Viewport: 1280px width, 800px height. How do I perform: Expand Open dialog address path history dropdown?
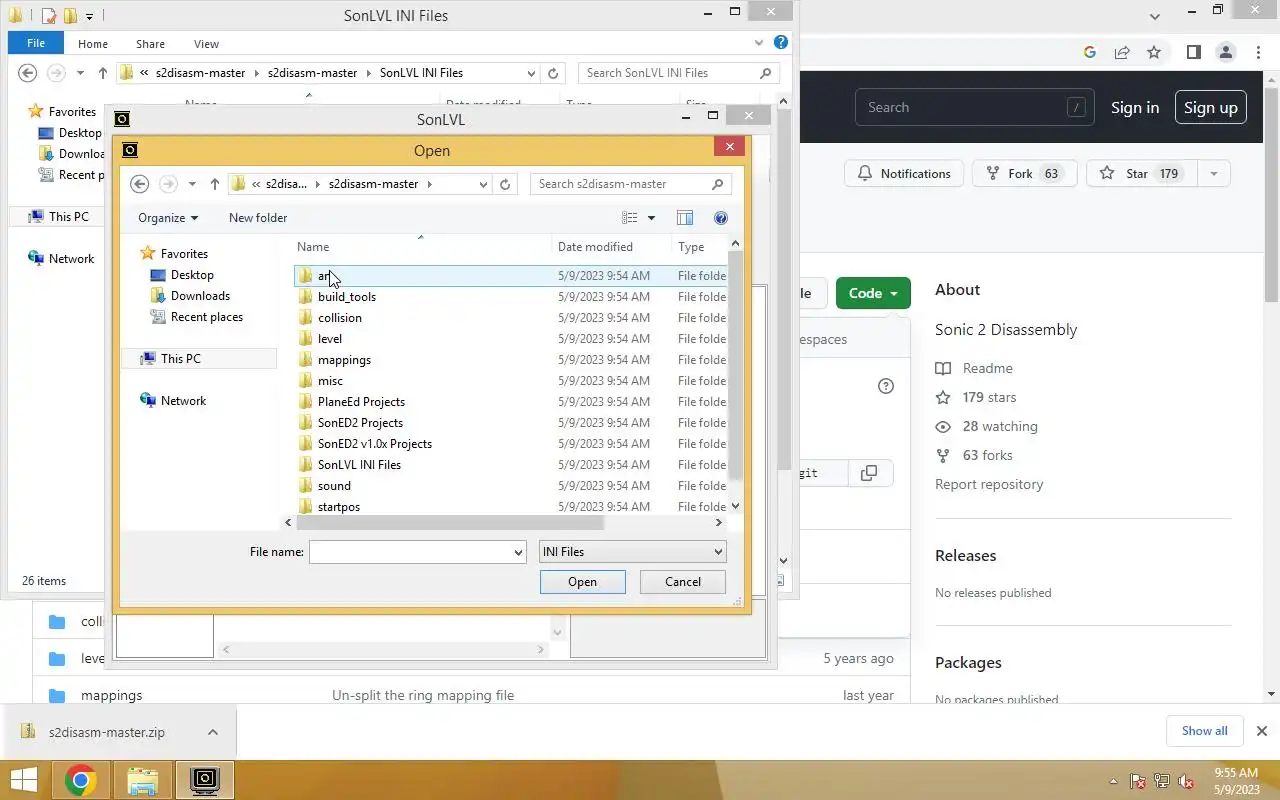pyautogui.click(x=484, y=184)
